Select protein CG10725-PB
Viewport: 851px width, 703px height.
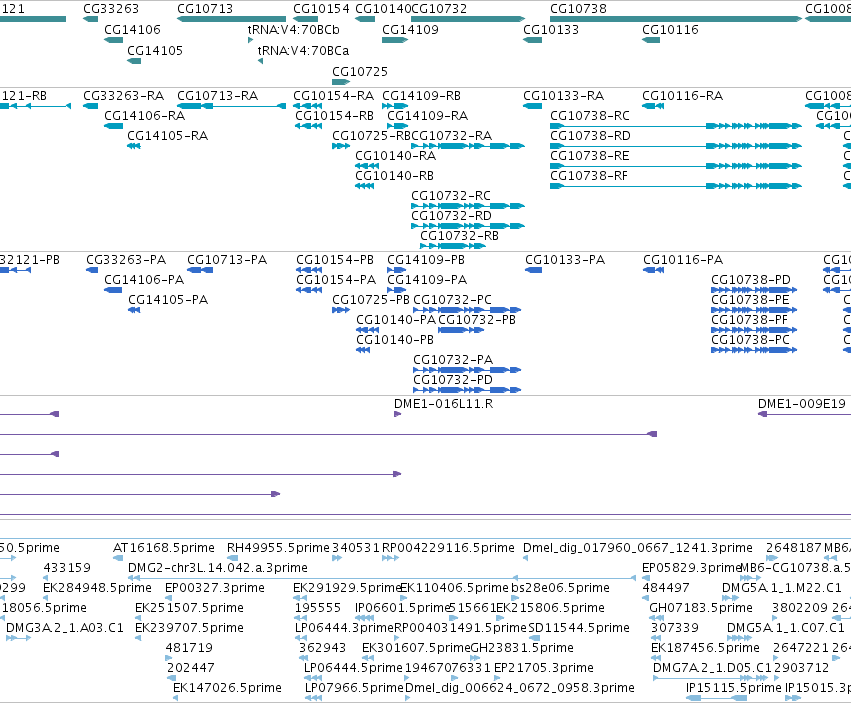pos(371,300)
